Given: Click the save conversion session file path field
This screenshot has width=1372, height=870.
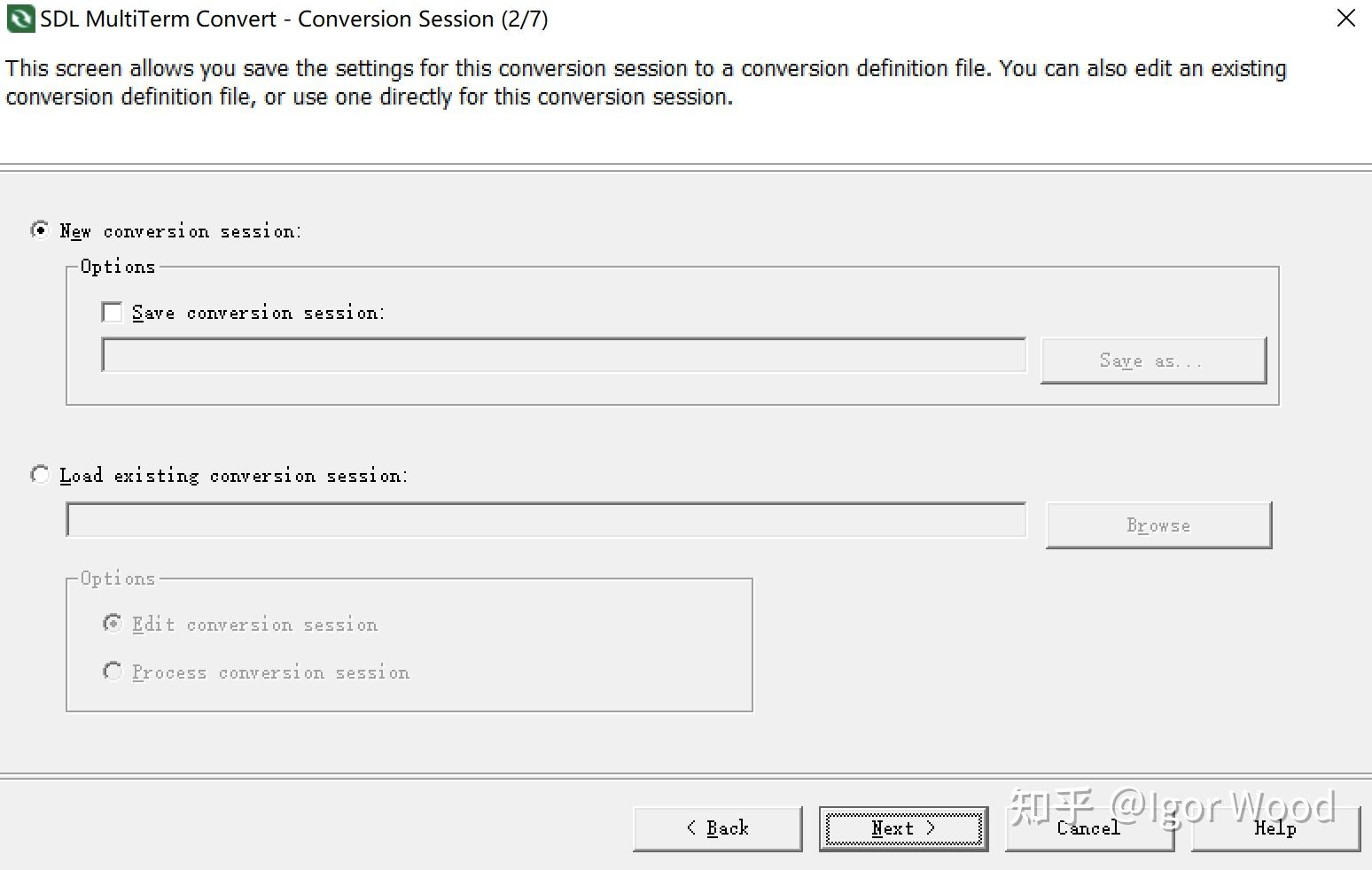Looking at the screenshot, I should pyautogui.click(x=564, y=356).
